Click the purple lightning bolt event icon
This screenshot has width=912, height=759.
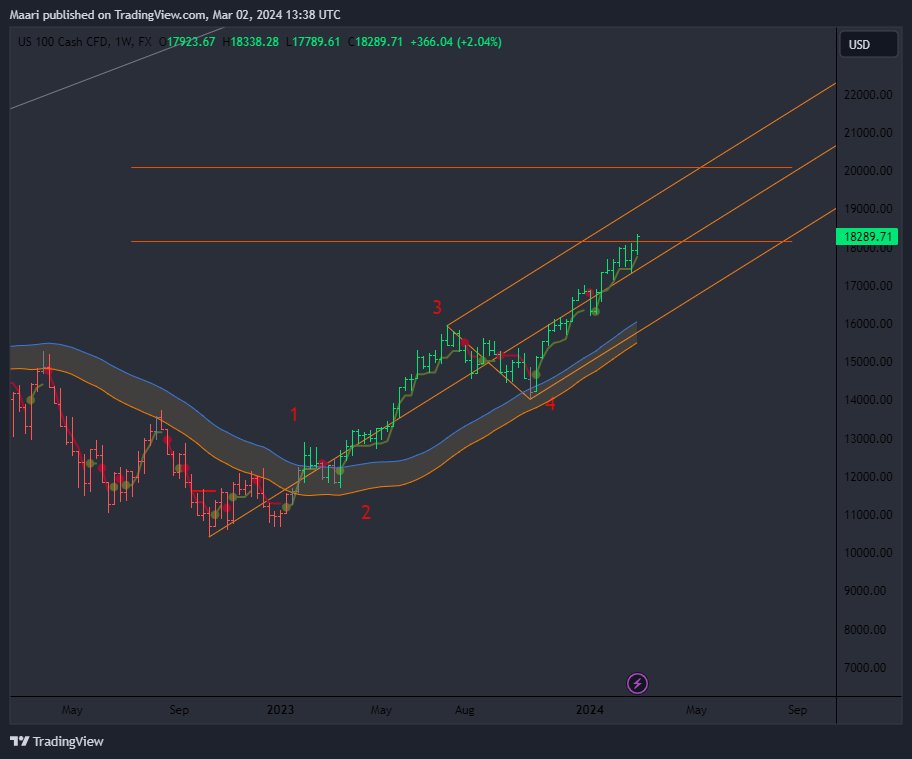pyautogui.click(x=637, y=683)
